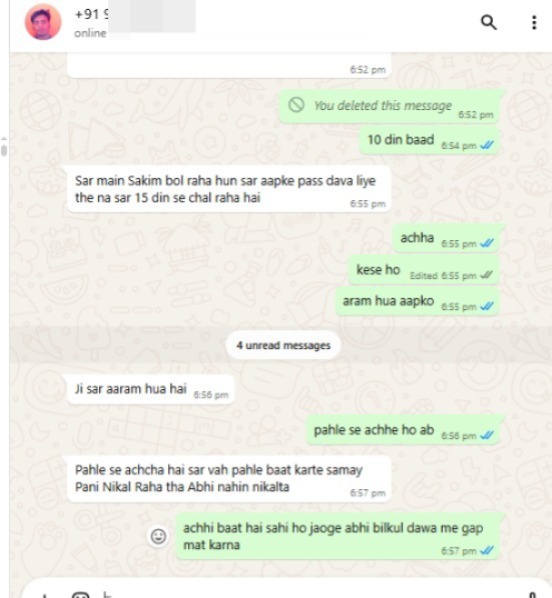Open emoji and sticker picker in composer
This screenshot has width=552, height=598.
(80, 595)
